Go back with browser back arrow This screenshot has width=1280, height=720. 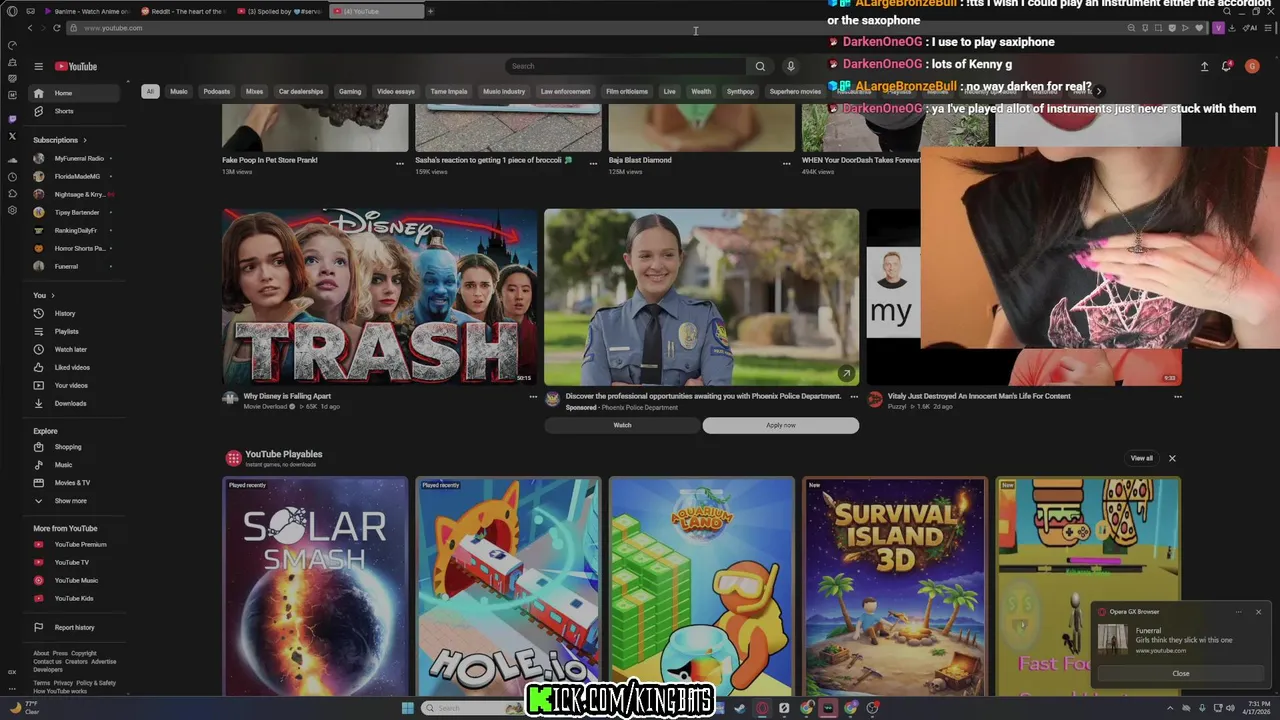[30, 28]
